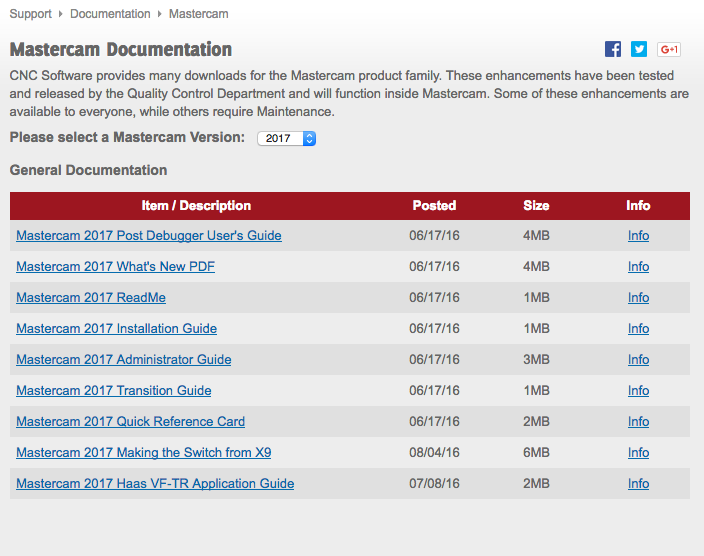Open Info for Haas VF-TR Application Guide
Viewport: 704px width, 556px height.
[638, 484]
